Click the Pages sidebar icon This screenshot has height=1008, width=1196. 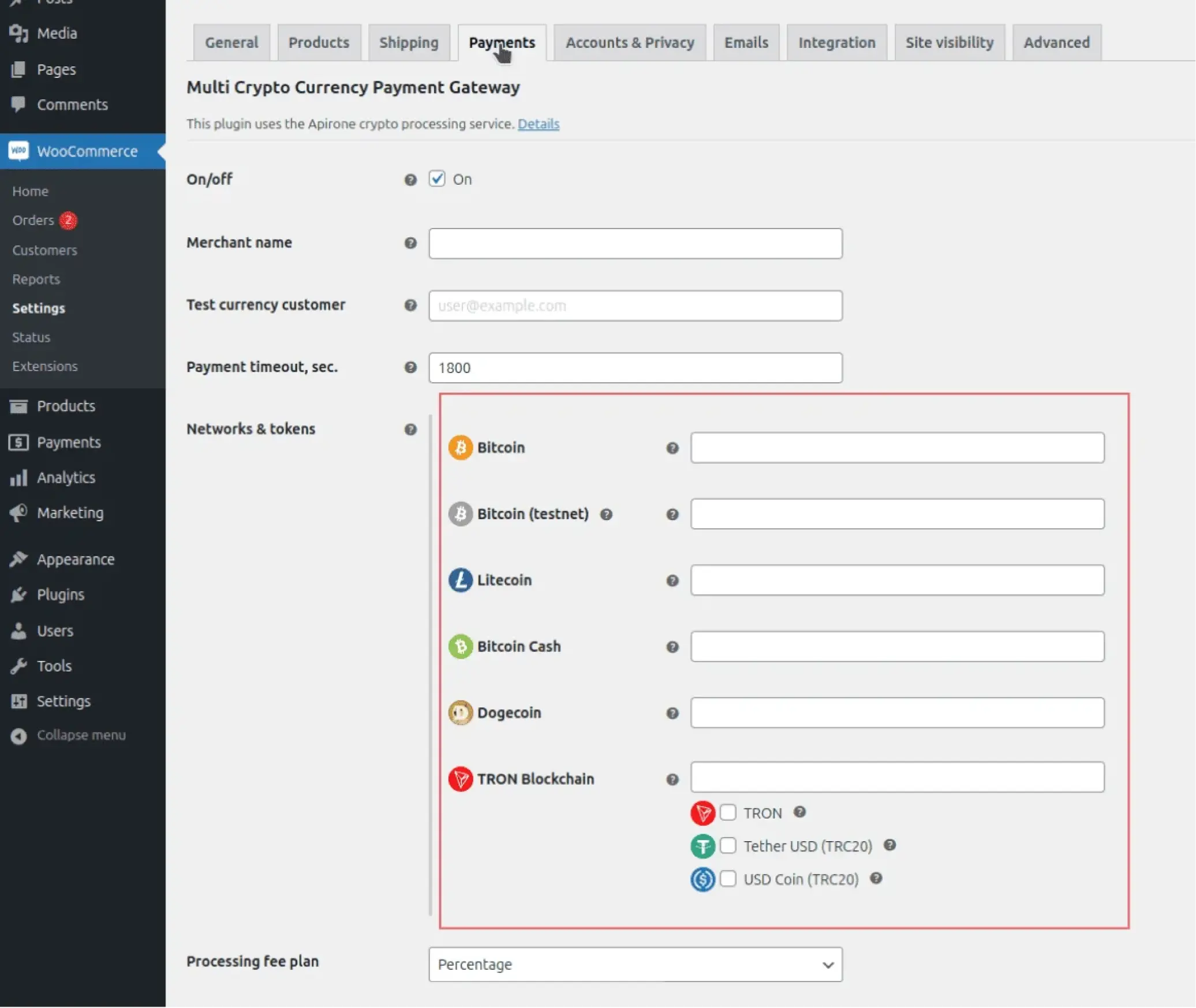[x=18, y=69]
